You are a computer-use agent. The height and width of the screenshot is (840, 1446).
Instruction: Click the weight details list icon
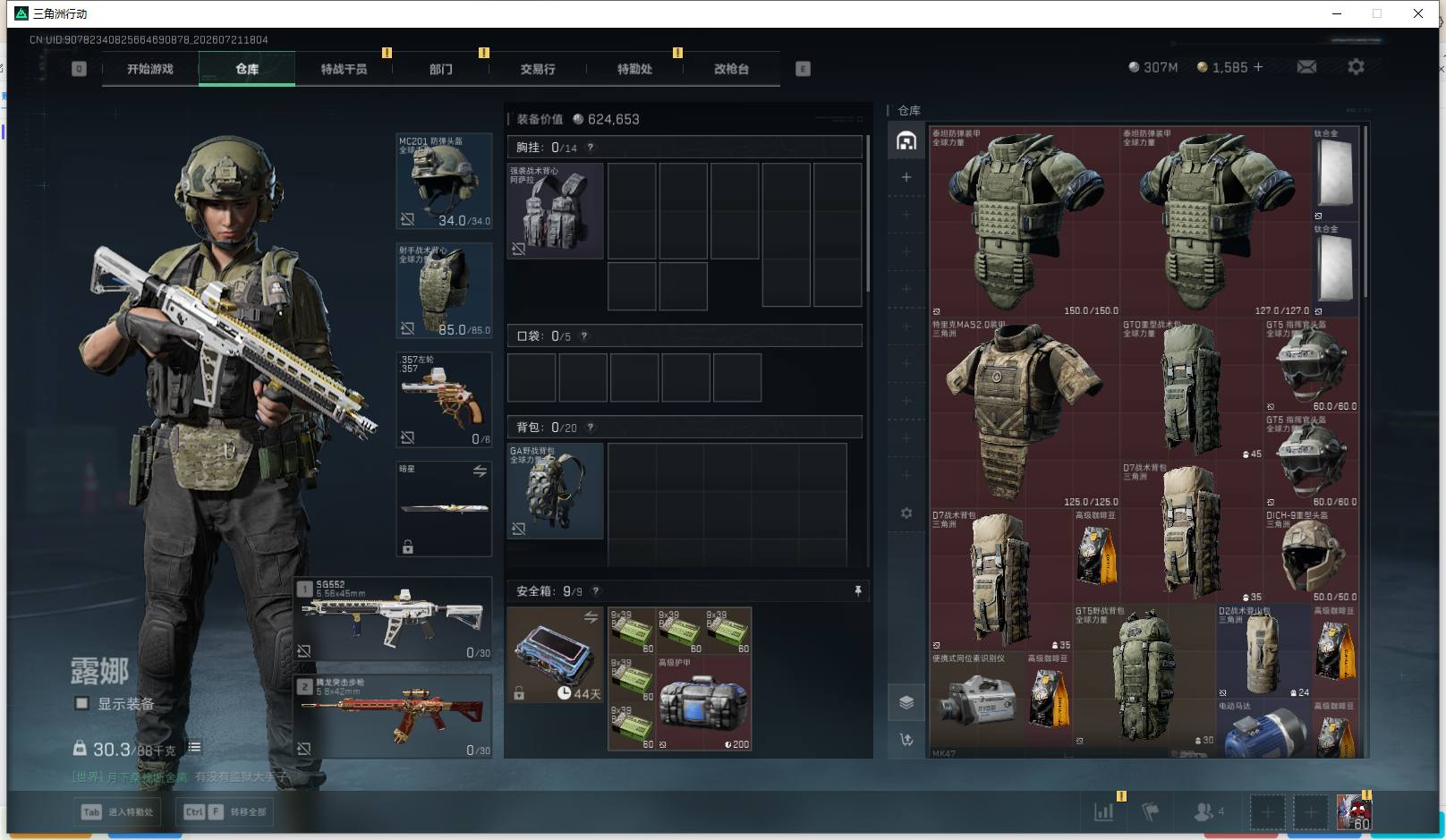tap(194, 747)
